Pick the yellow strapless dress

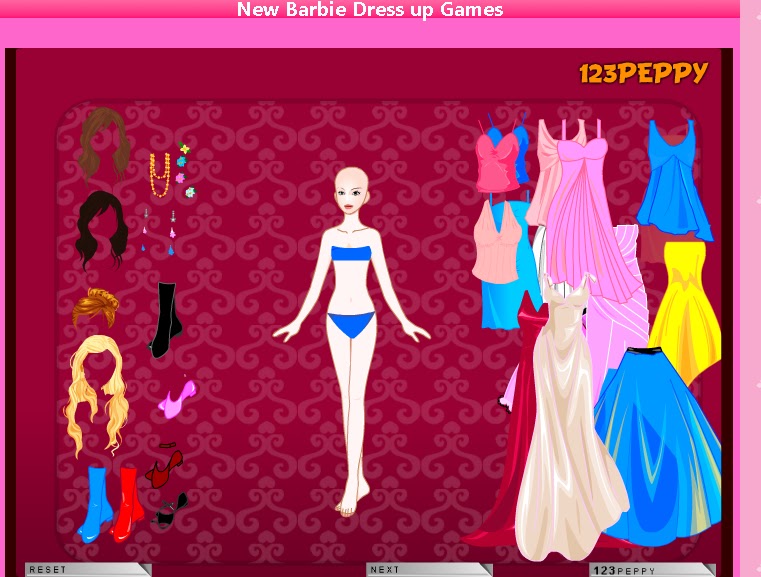click(686, 311)
